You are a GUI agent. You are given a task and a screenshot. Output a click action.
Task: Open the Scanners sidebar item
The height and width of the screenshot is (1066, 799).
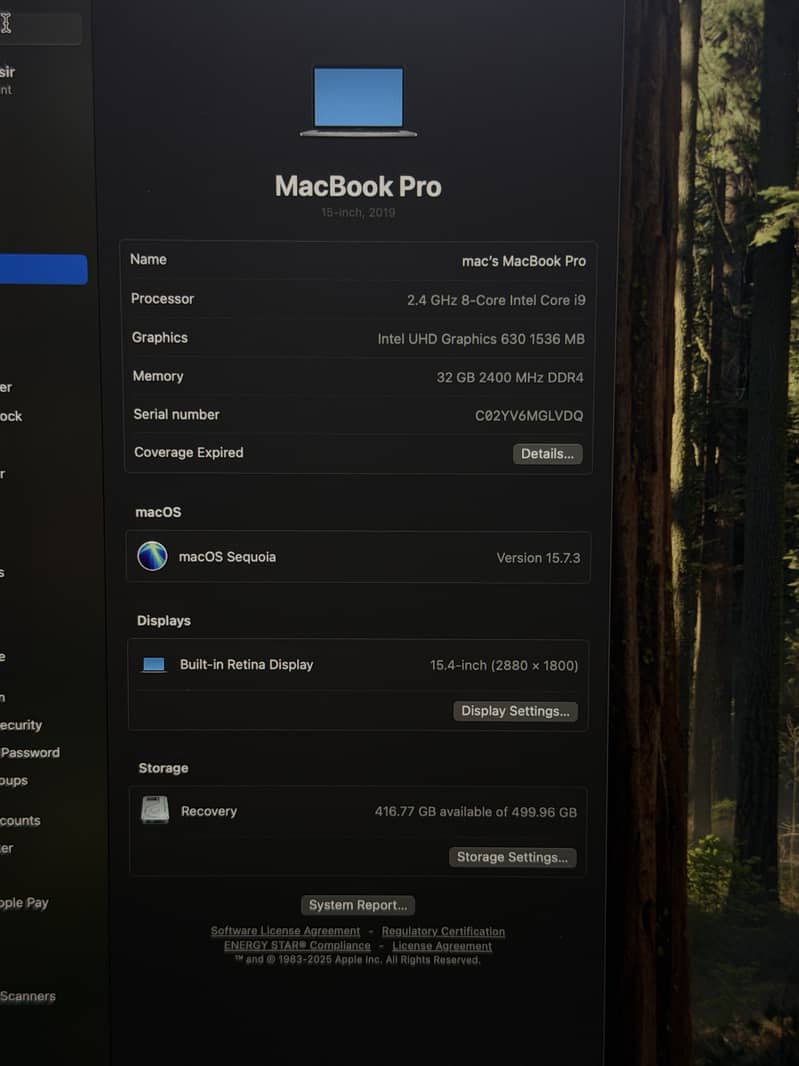click(28, 996)
